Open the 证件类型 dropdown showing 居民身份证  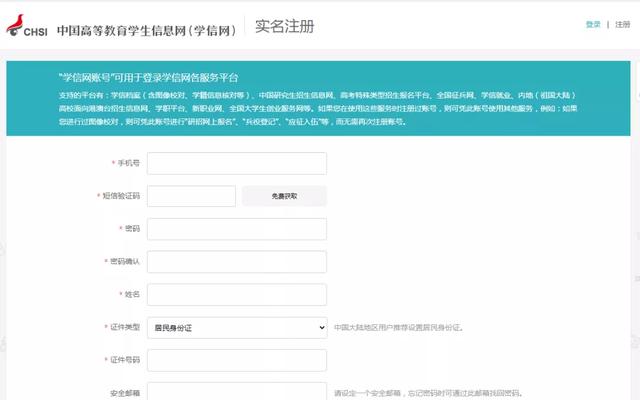(237, 328)
